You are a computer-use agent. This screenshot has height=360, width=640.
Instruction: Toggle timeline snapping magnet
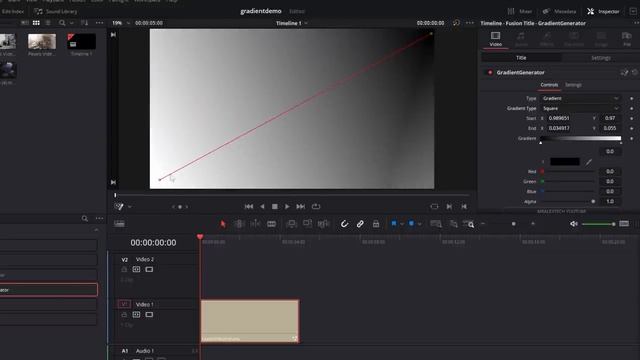tap(344, 224)
